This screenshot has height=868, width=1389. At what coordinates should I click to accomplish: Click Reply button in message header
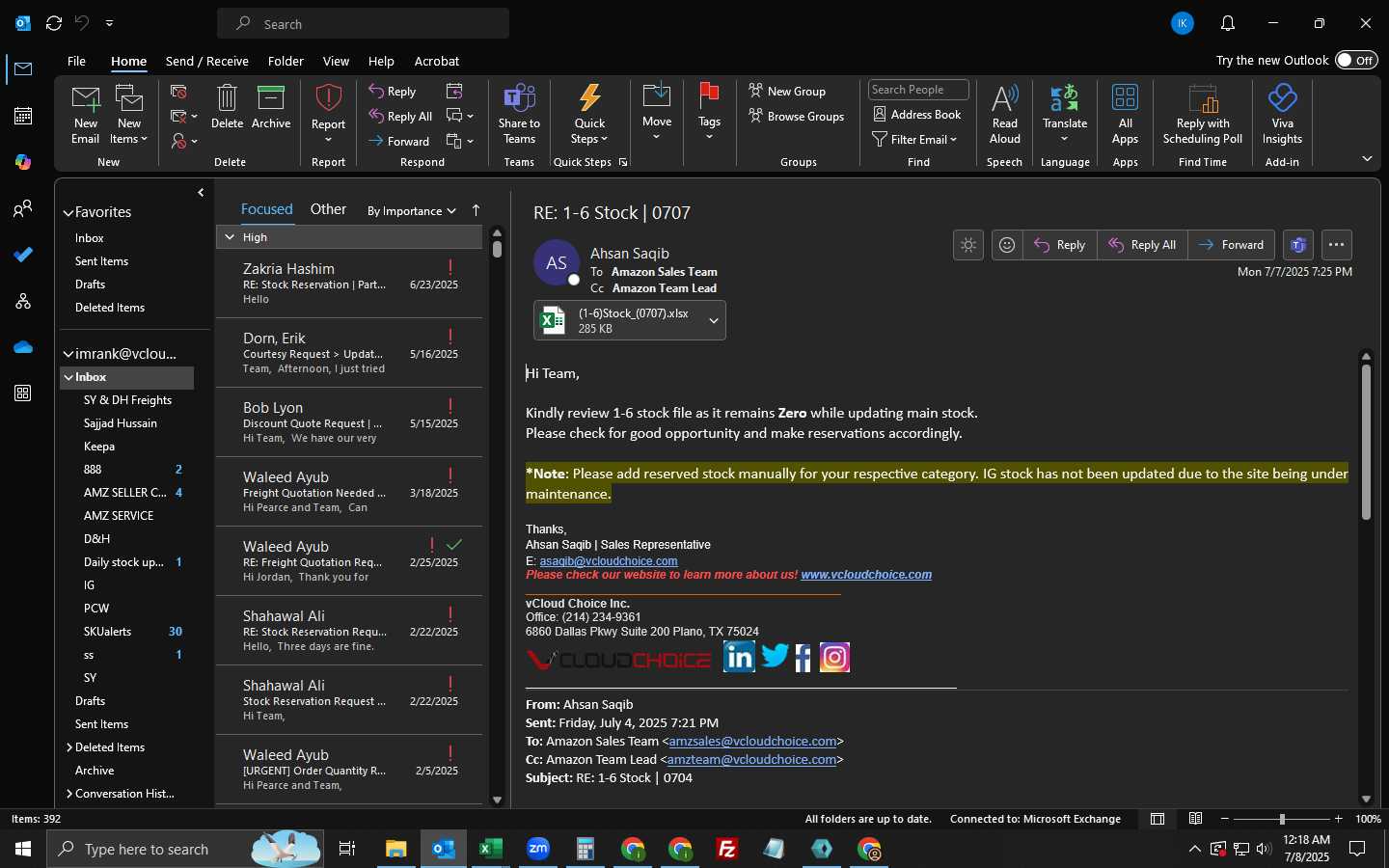(x=1060, y=245)
